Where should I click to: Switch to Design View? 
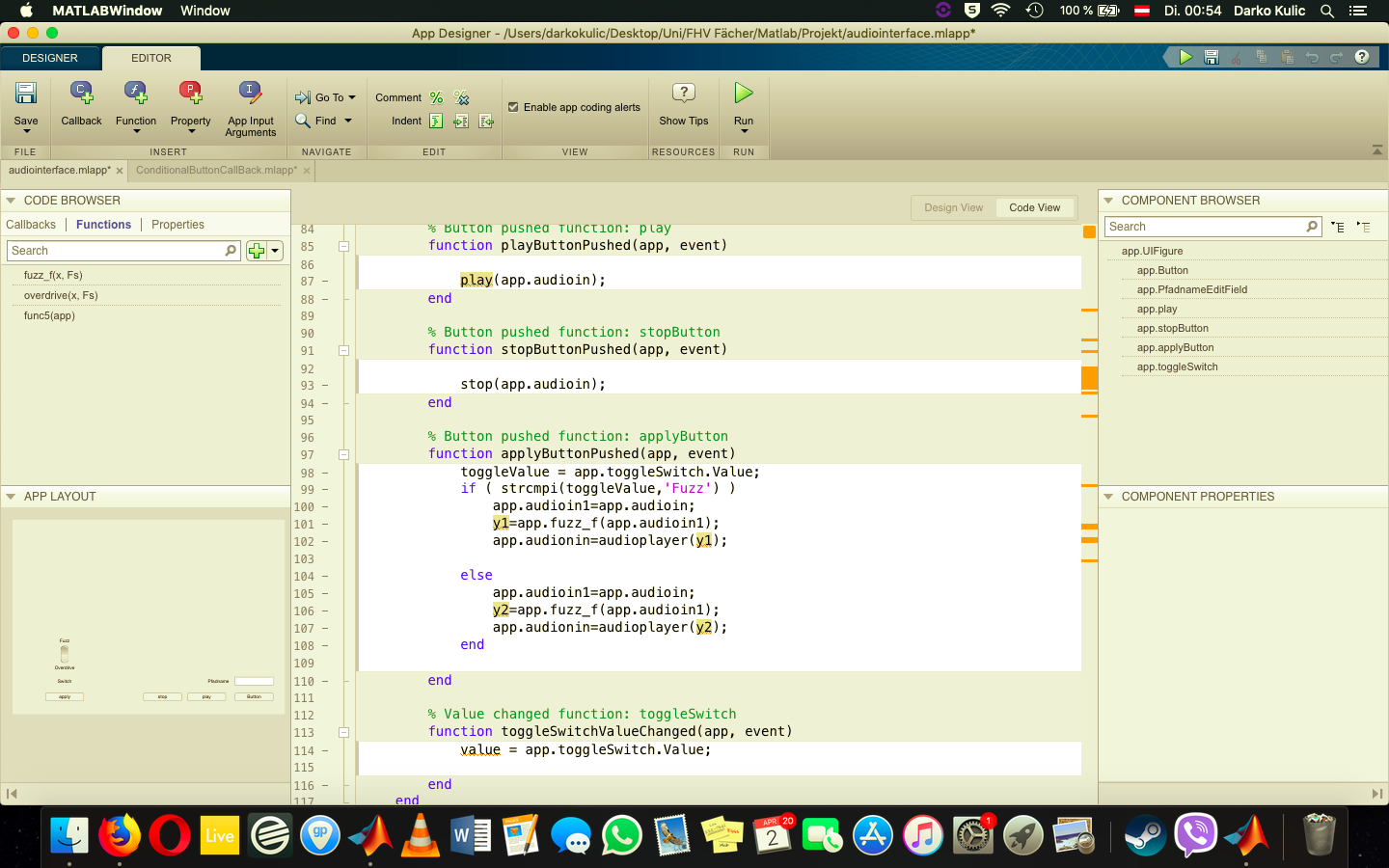pyautogui.click(x=953, y=207)
